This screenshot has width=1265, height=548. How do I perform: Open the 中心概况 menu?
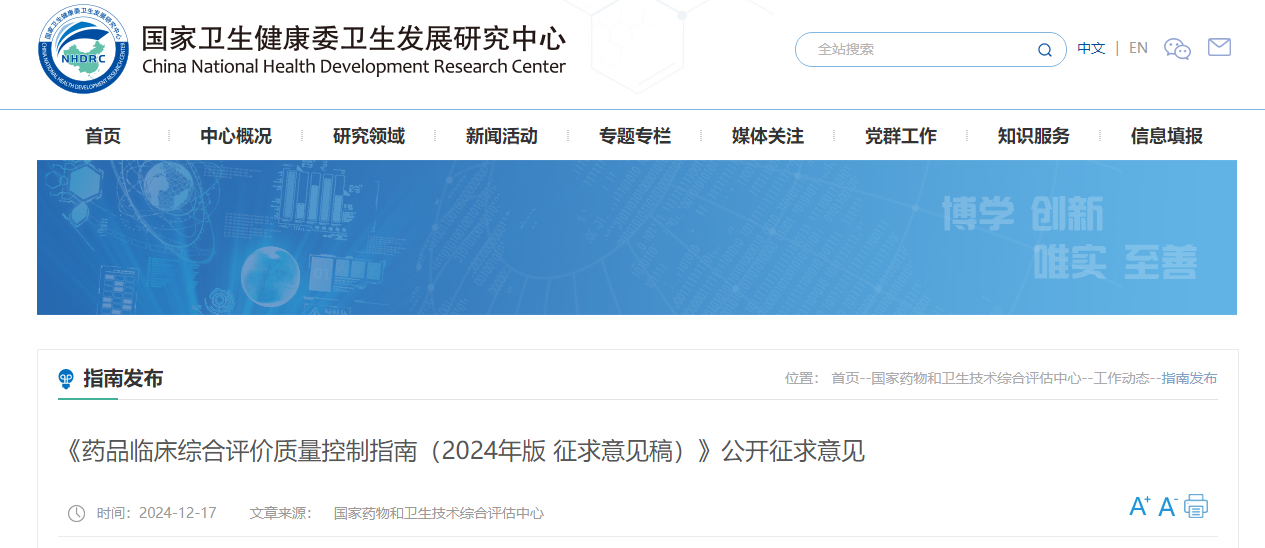point(236,136)
